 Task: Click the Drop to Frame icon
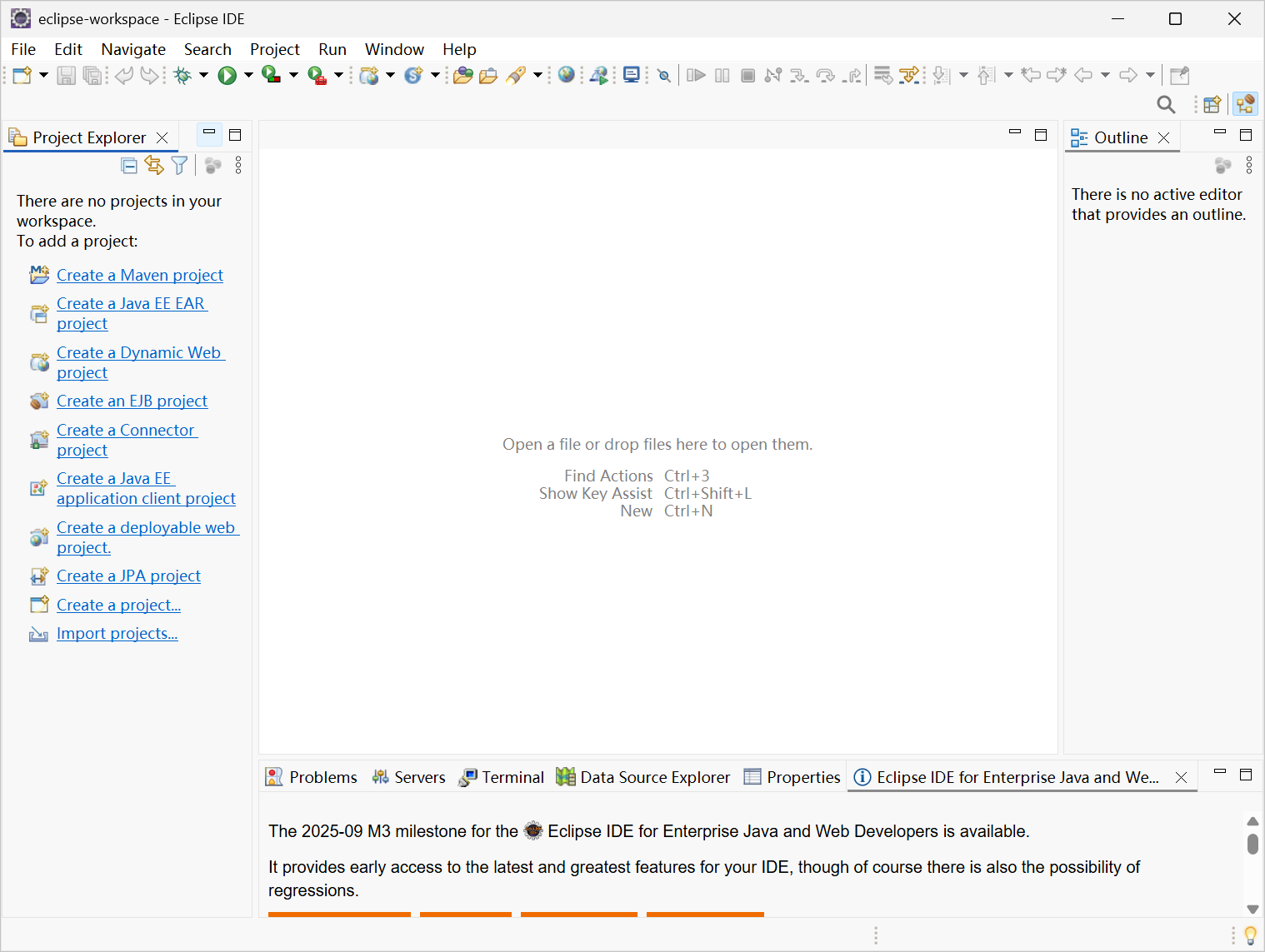(883, 76)
